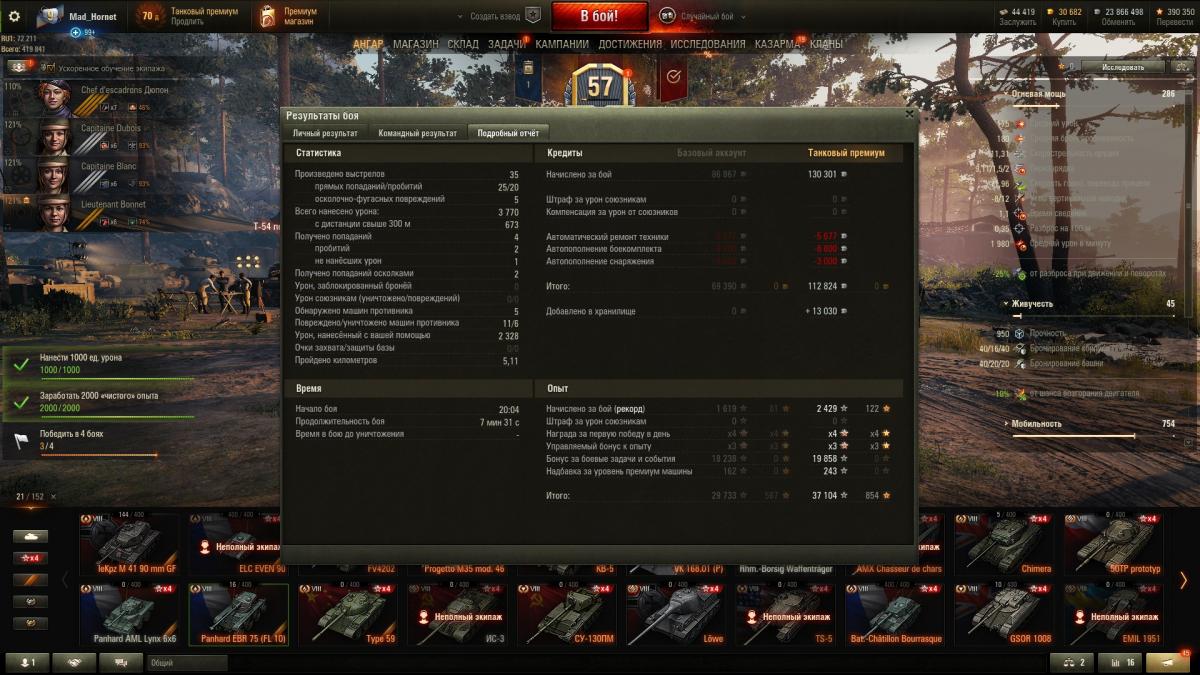1200x675 pixels.
Task: Click the session icon showing 2
Action: (1072, 662)
